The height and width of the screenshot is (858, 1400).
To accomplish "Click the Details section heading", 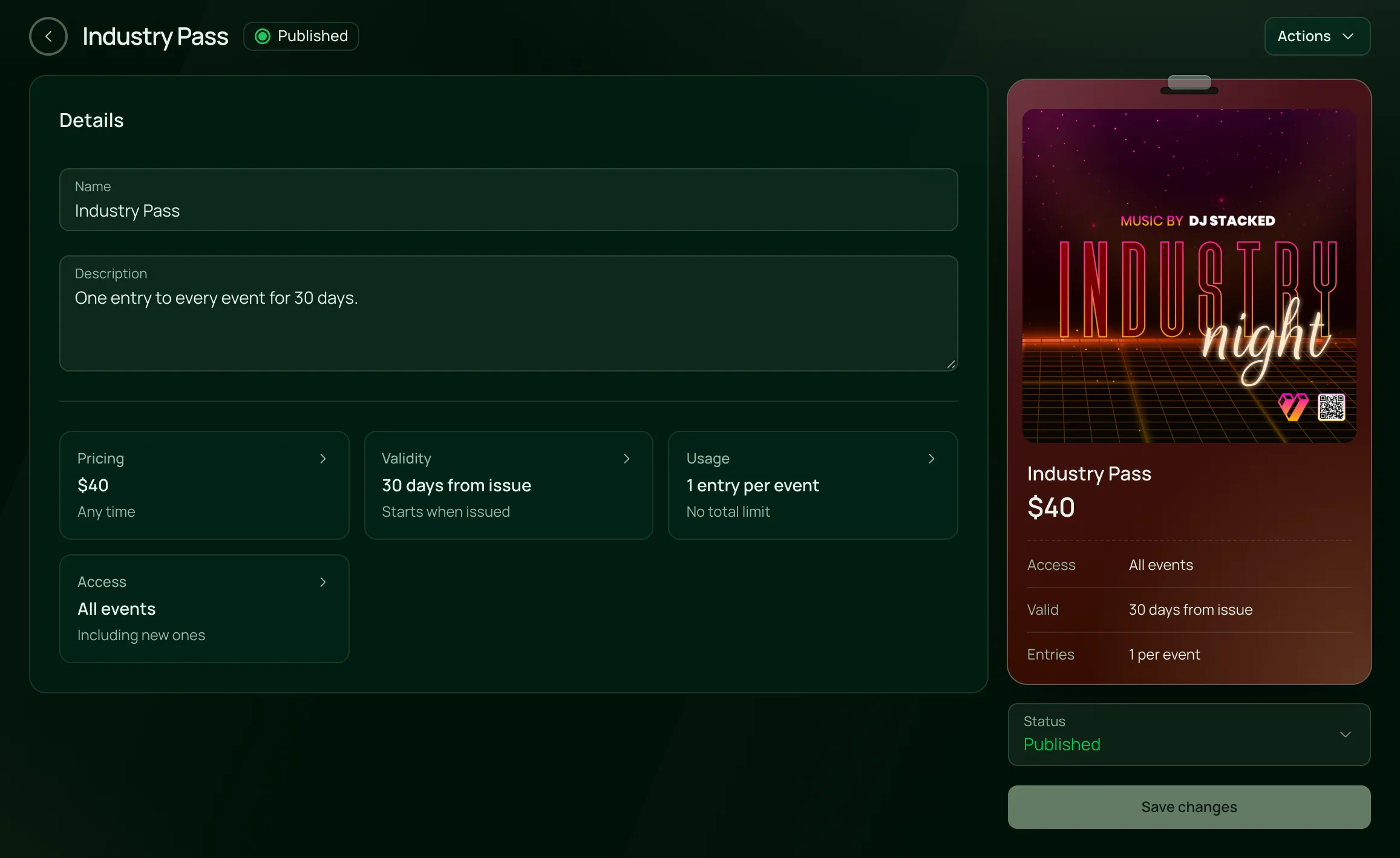I will tap(91, 120).
